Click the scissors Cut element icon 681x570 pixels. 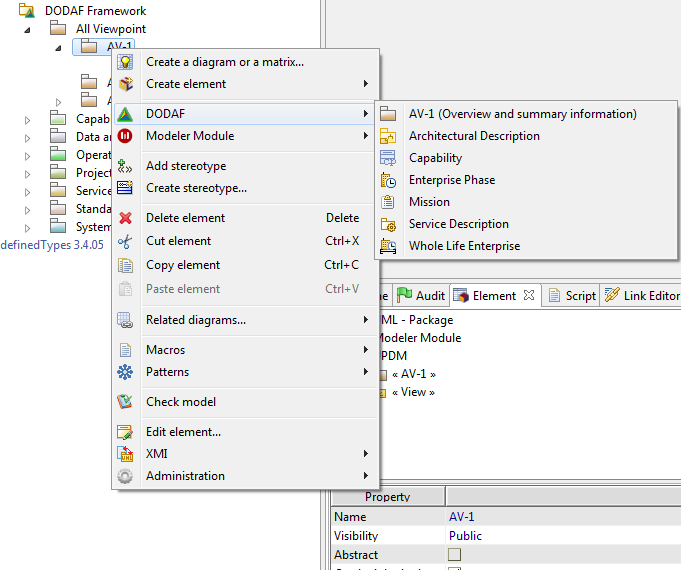(125, 241)
